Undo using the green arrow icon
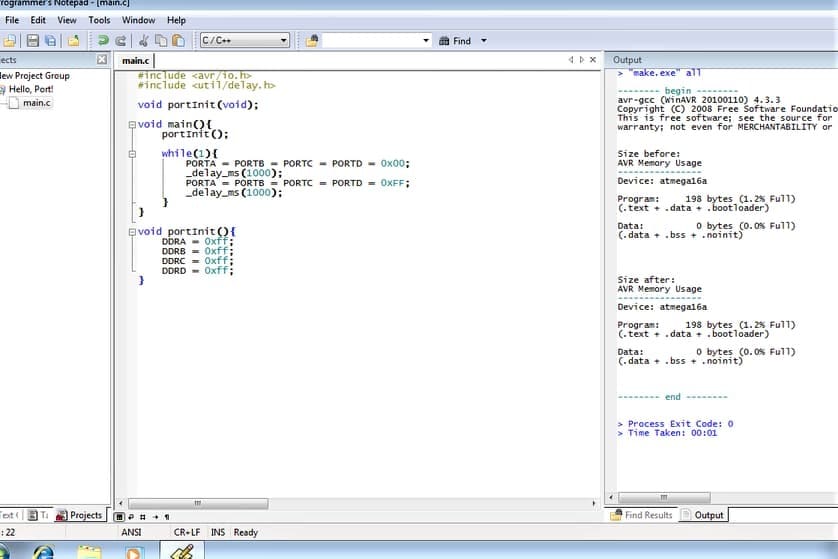838x559 pixels. 103,41
